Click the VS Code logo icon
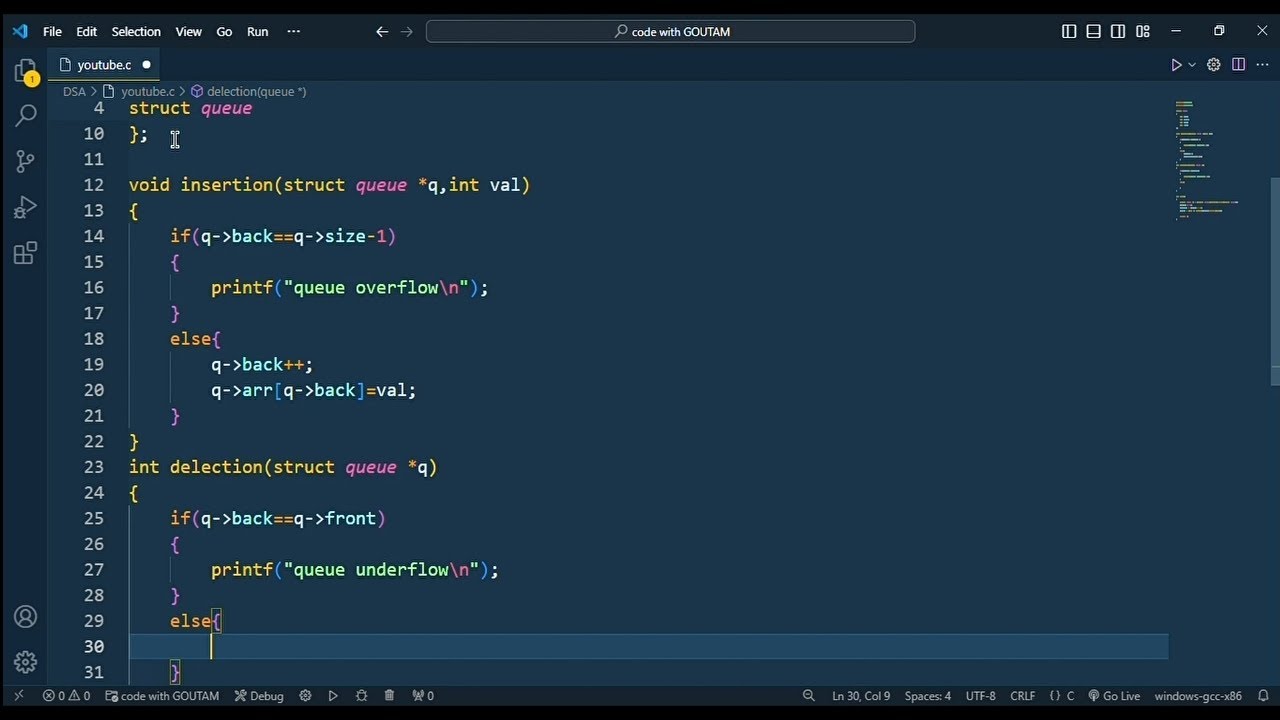This screenshot has width=1280, height=720. 20,31
